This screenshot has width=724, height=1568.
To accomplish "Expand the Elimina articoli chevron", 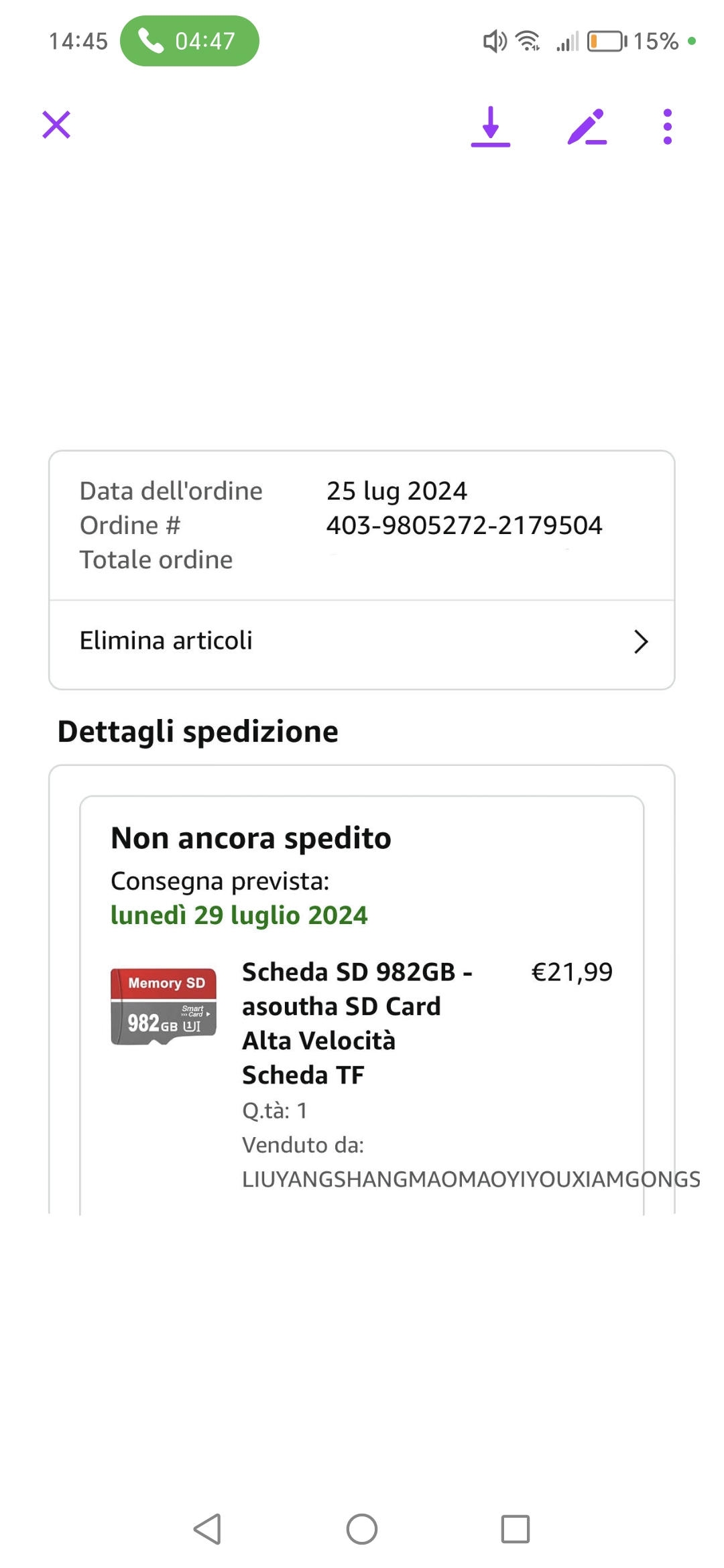I will tap(641, 641).
